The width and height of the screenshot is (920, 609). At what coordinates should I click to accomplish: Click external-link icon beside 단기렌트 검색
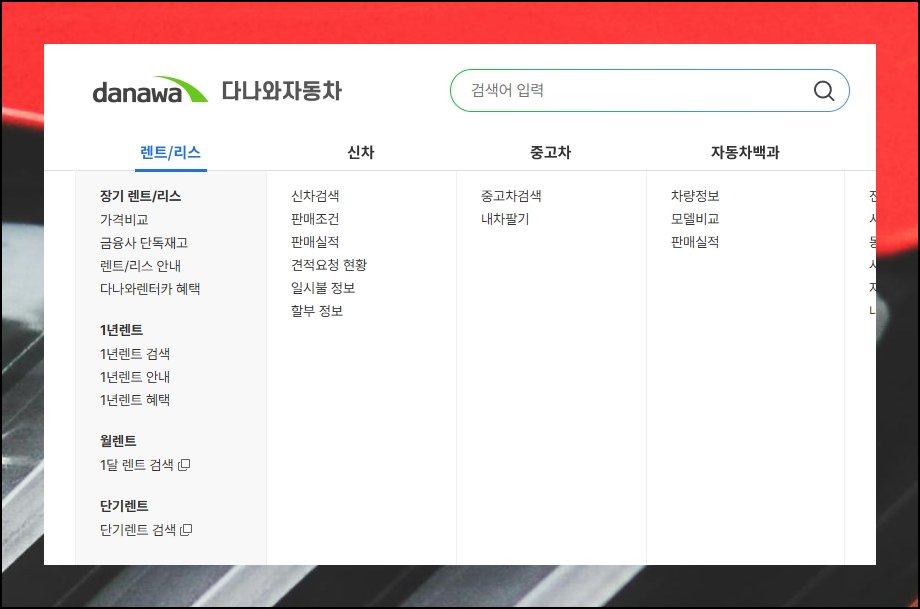186,530
